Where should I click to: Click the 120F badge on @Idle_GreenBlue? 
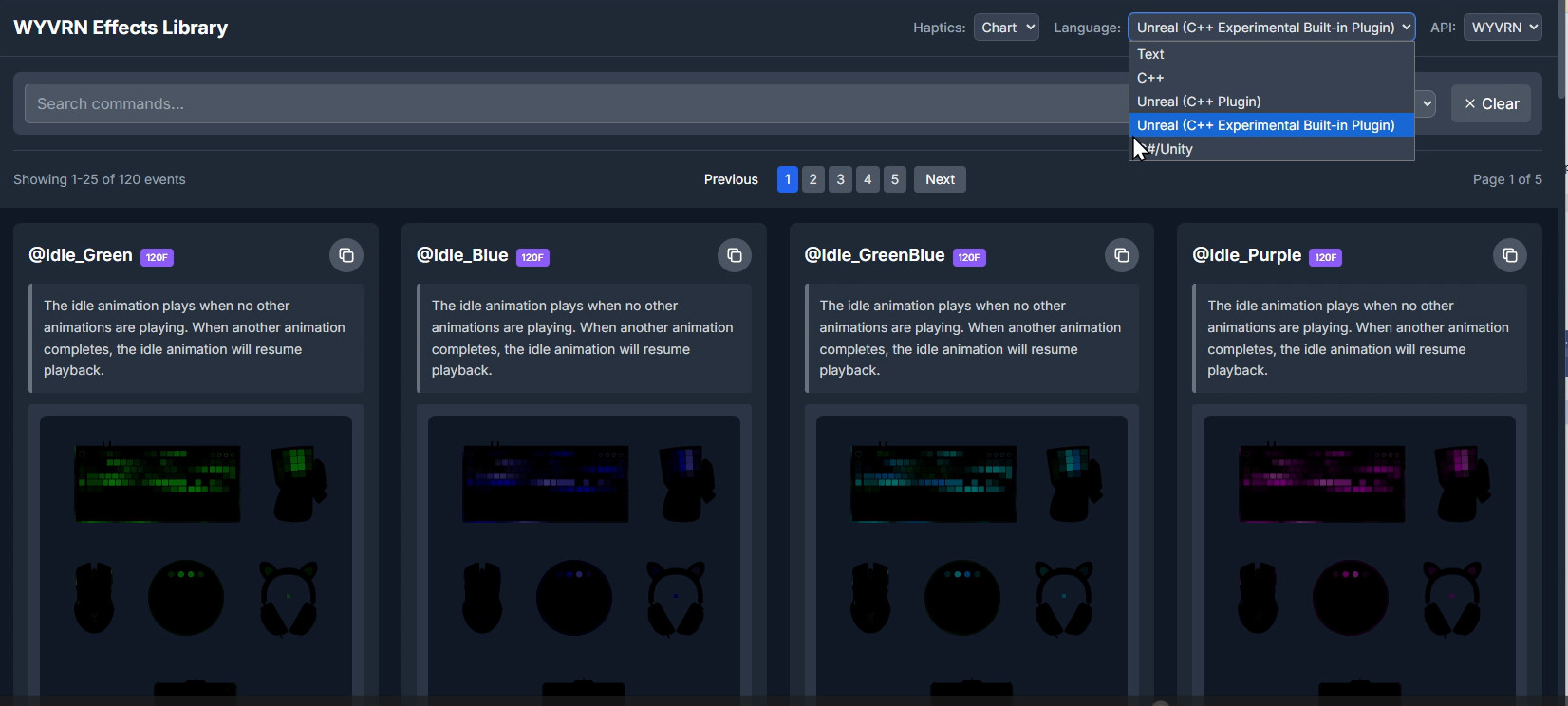(x=968, y=257)
